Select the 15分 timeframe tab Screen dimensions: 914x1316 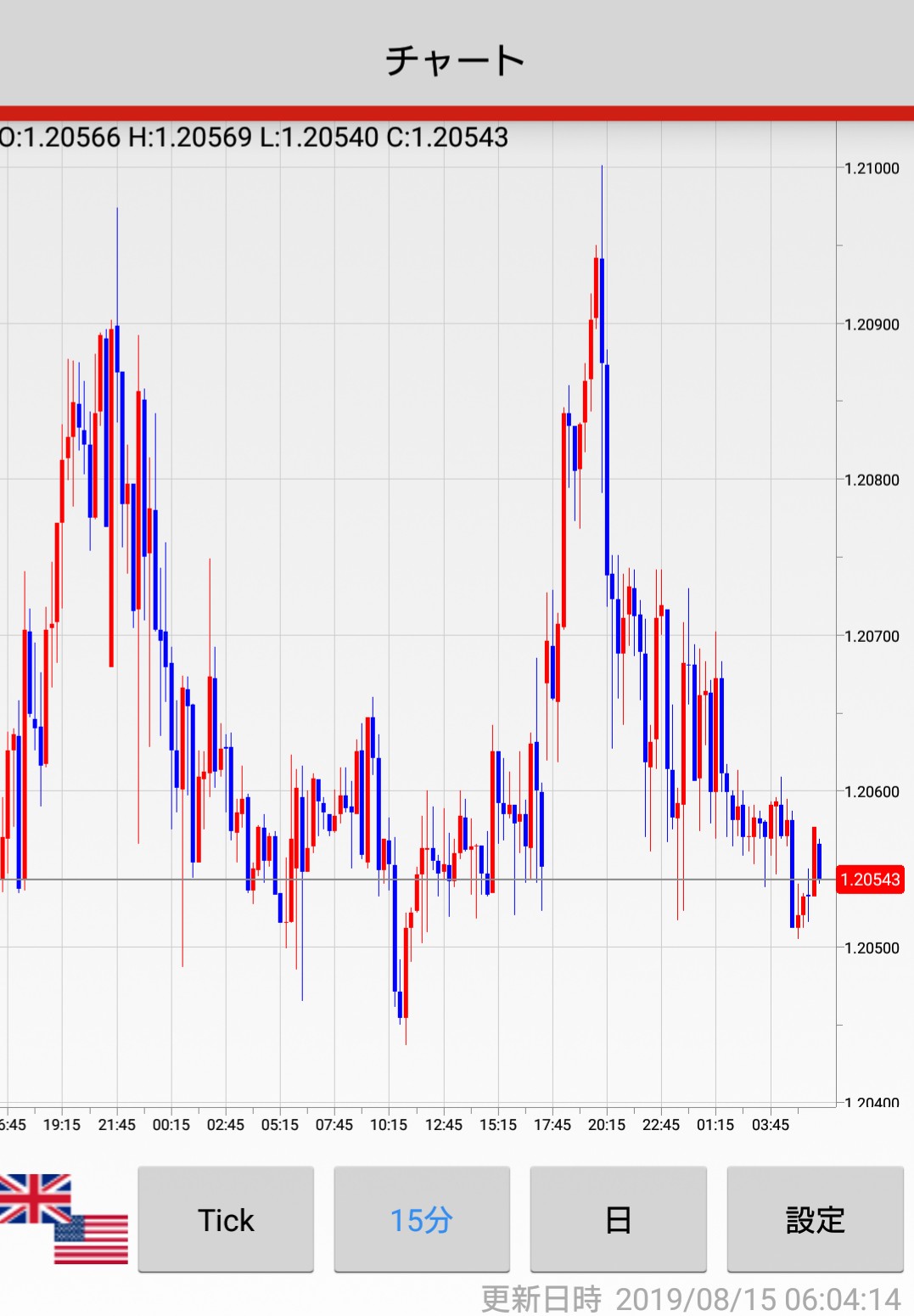(x=422, y=1219)
